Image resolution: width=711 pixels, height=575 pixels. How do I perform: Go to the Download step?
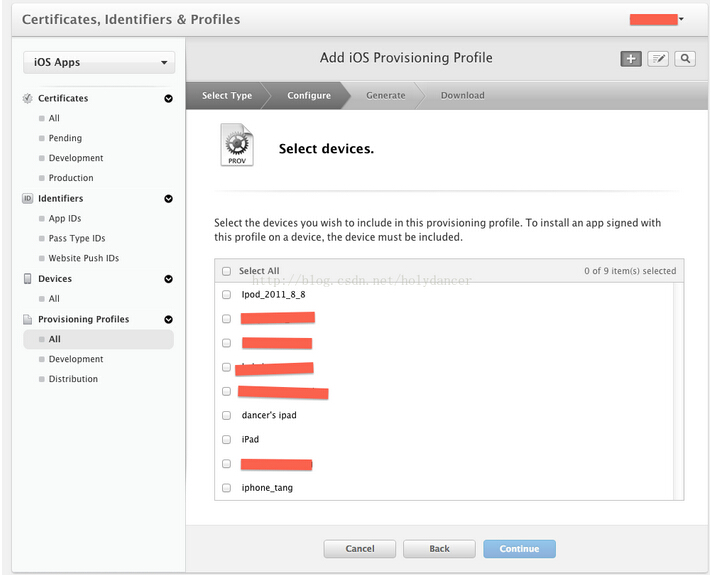(463, 96)
